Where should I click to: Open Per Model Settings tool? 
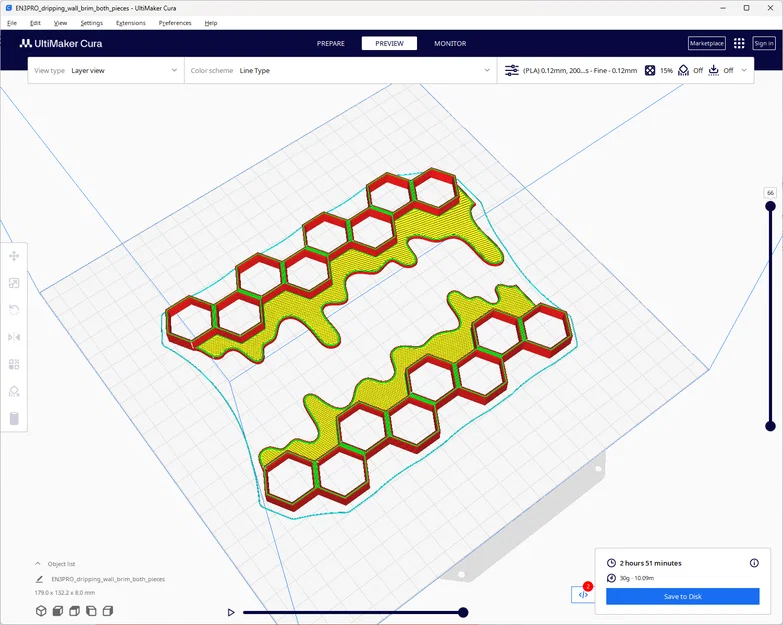coord(14,364)
